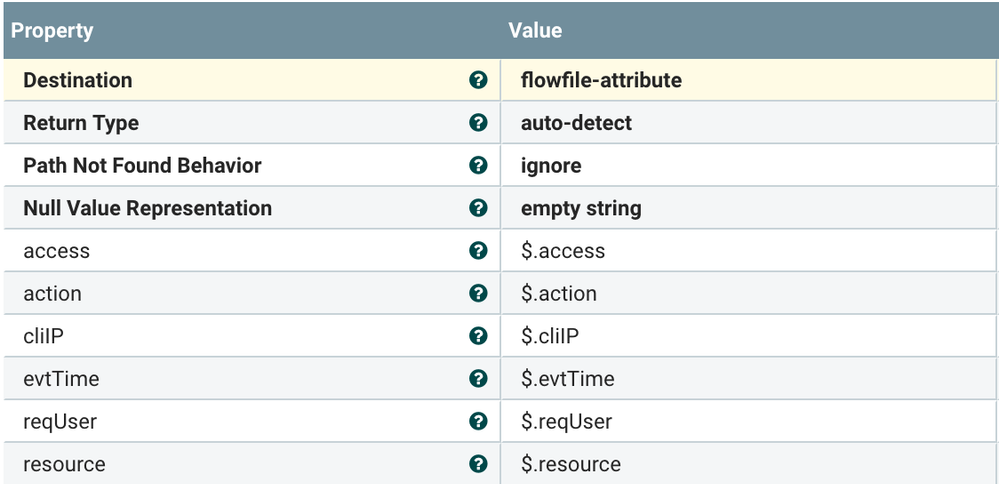Click the help icon beside resource property
The image size is (999, 484).
[x=478, y=464]
